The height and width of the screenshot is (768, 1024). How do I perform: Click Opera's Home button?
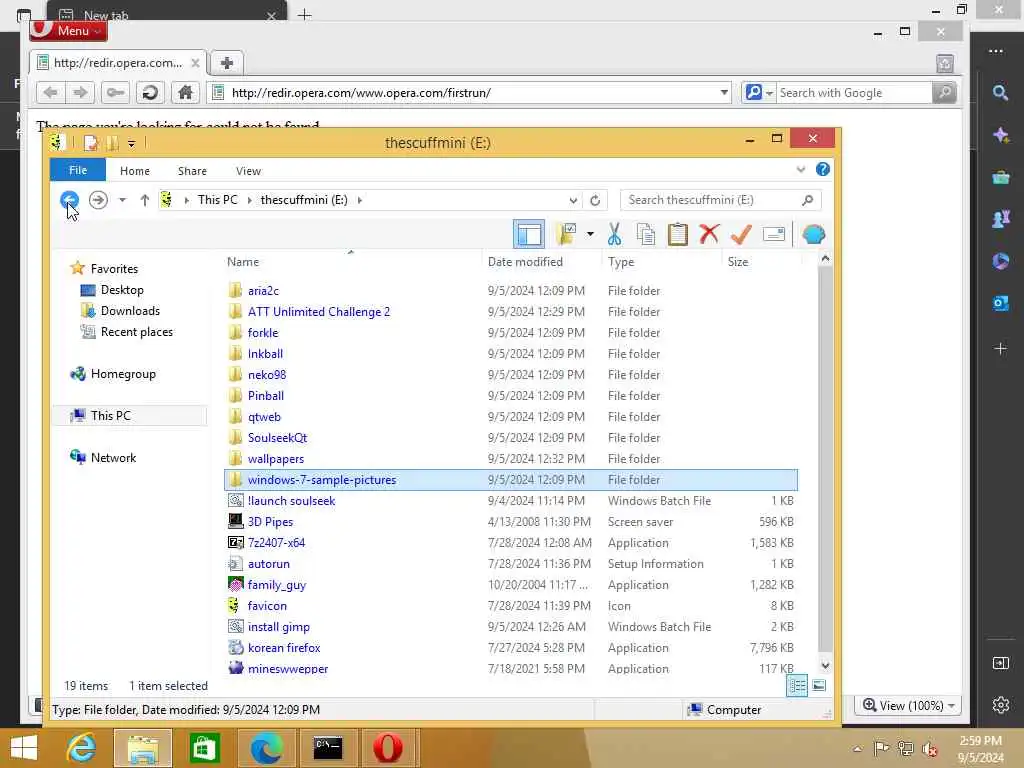[185, 93]
